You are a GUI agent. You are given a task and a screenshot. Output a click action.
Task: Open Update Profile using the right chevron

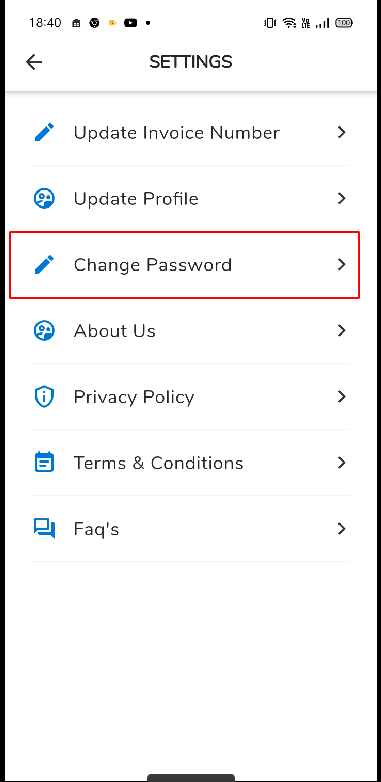click(342, 198)
